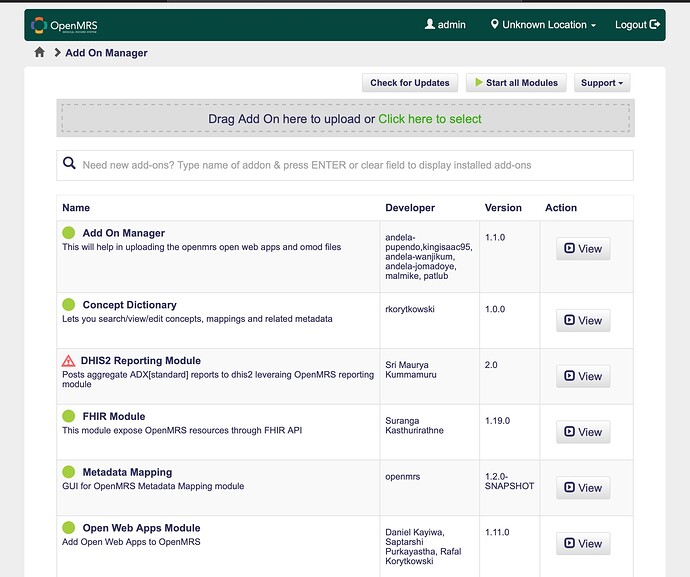
Task: Select the FHIR Module name
Action: [x=114, y=416]
